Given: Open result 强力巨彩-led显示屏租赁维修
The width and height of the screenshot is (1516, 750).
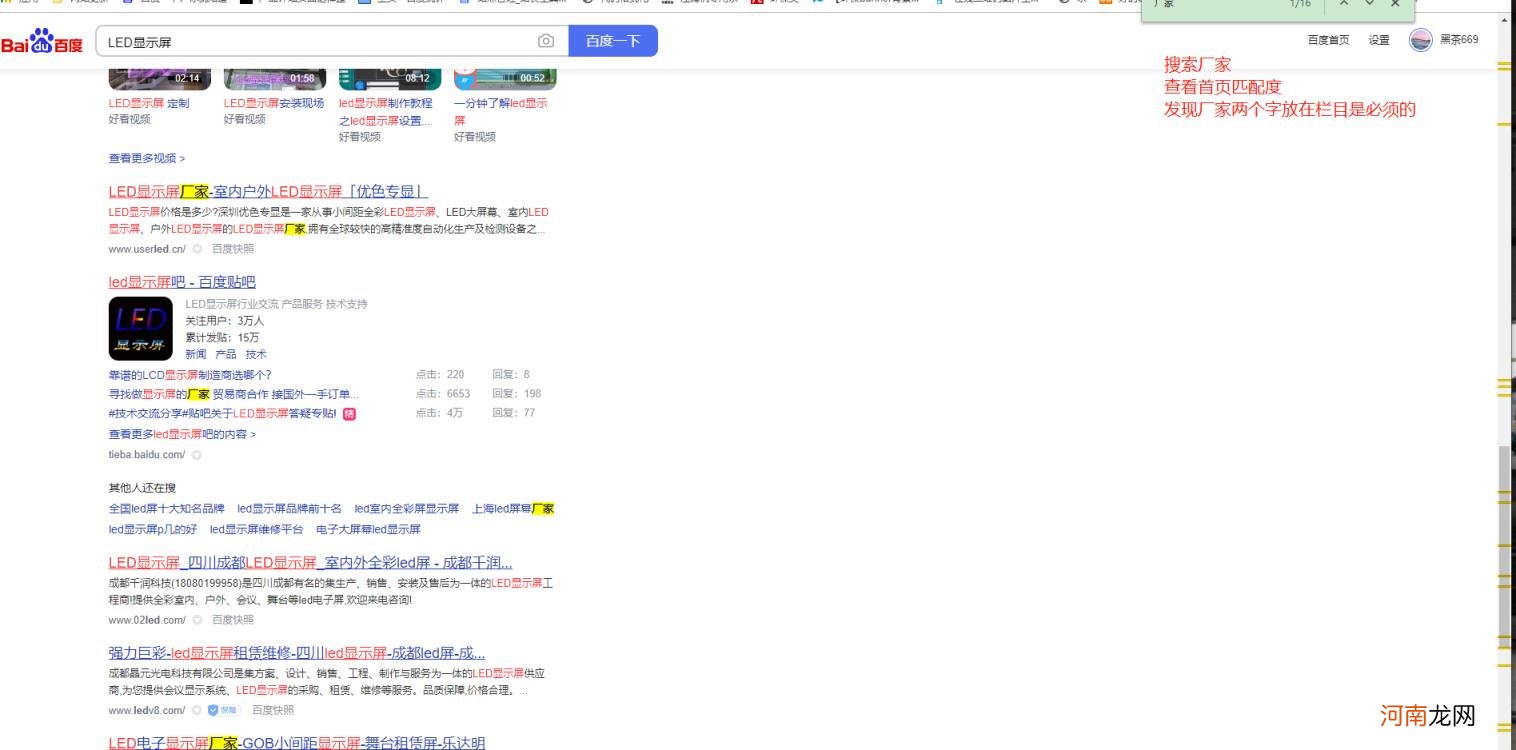Looking at the screenshot, I should pyautogui.click(x=297, y=653).
